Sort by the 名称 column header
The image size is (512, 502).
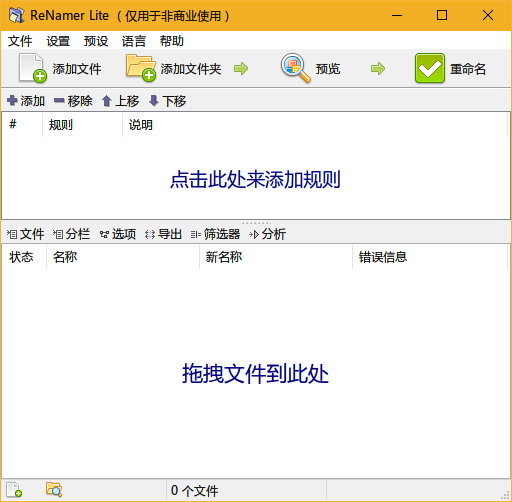123,257
